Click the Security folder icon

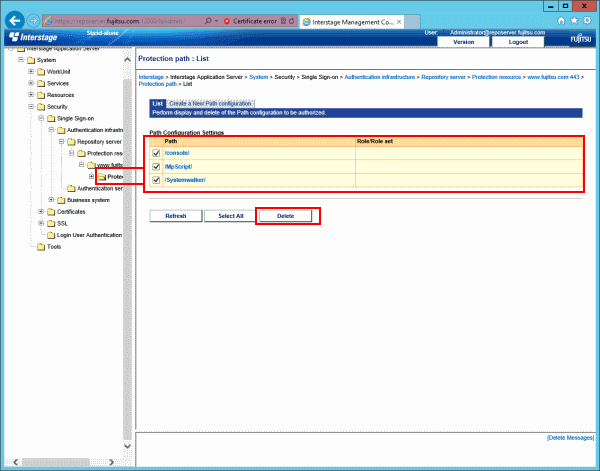(41, 107)
